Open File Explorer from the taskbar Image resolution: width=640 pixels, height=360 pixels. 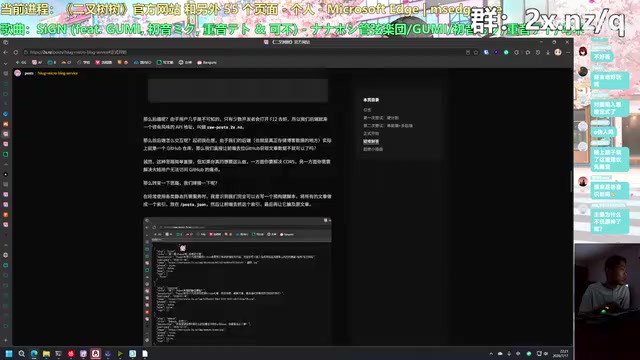pos(46,353)
